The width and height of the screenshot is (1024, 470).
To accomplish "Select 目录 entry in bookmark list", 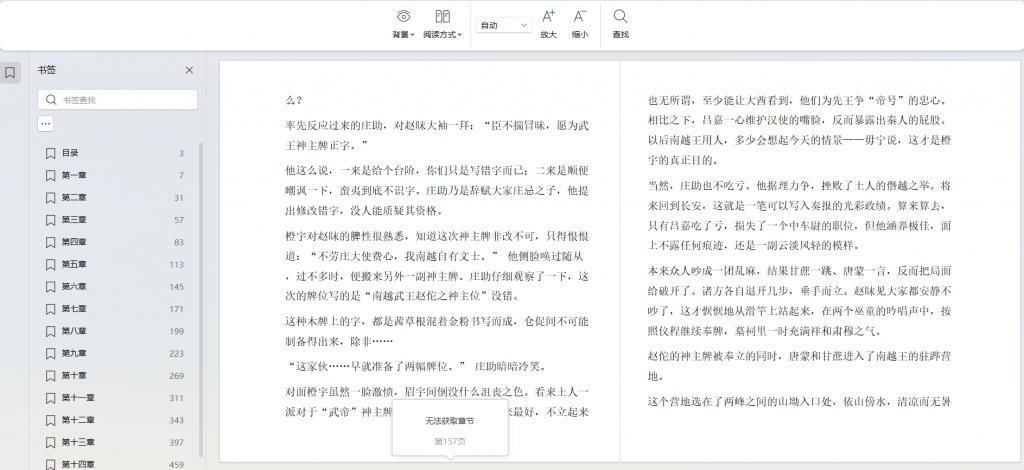I will click(70, 153).
